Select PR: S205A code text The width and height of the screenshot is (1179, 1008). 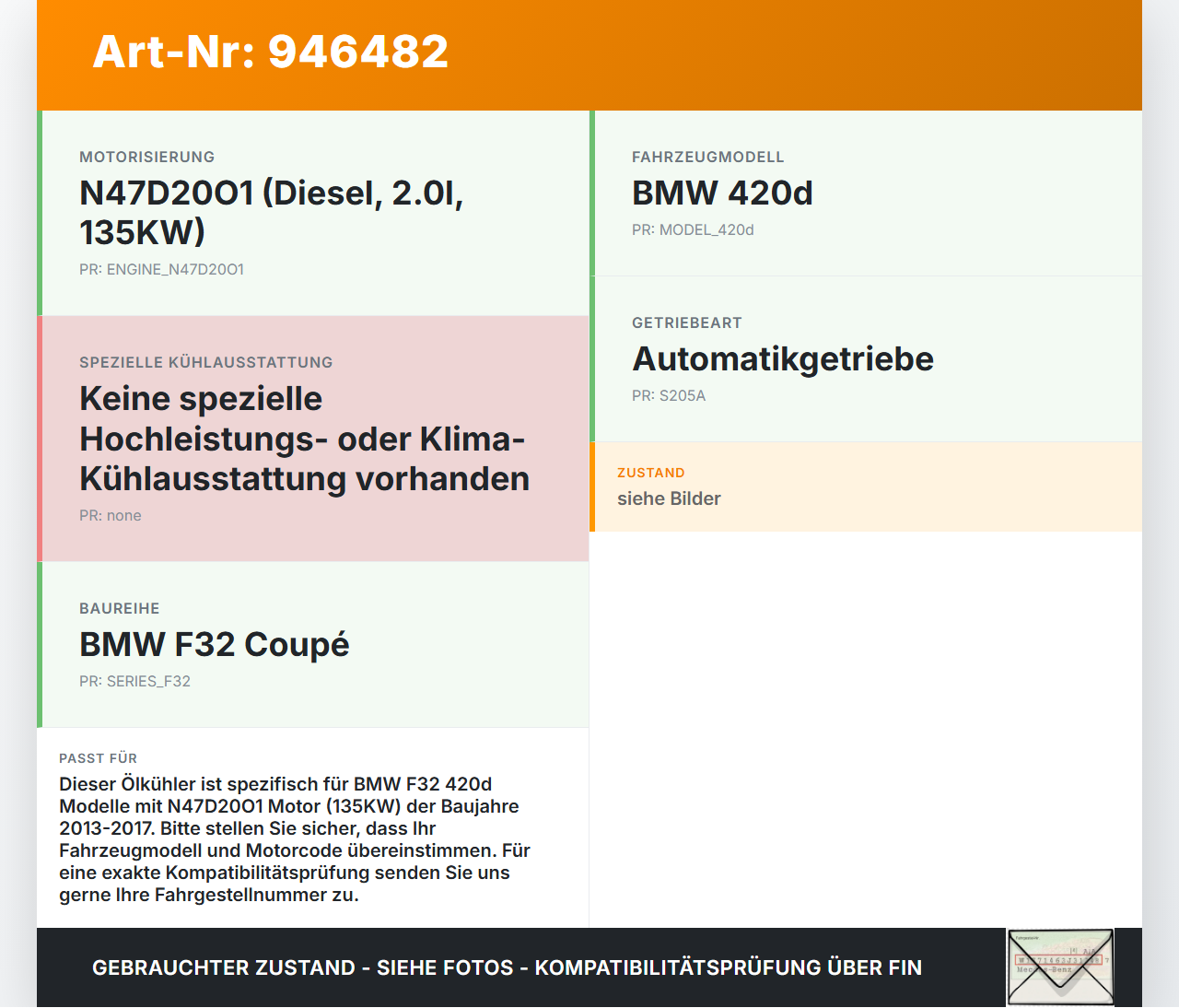click(x=669, y=396)
